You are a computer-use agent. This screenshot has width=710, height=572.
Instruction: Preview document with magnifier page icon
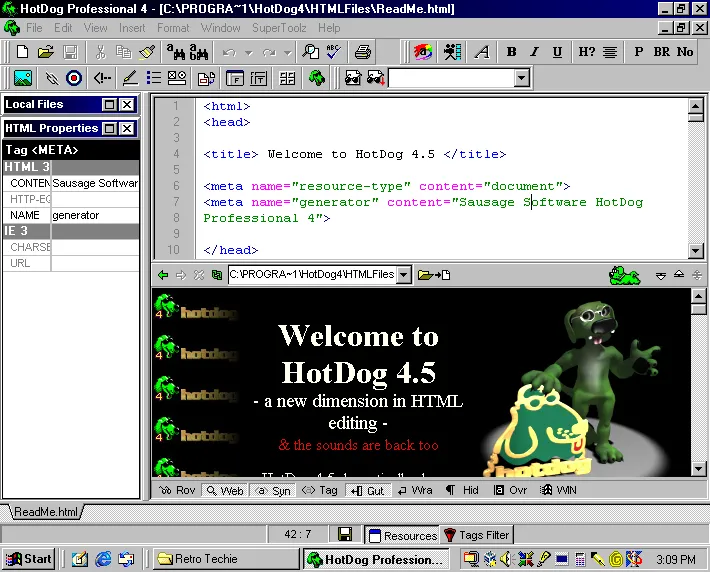click(311, 52)
